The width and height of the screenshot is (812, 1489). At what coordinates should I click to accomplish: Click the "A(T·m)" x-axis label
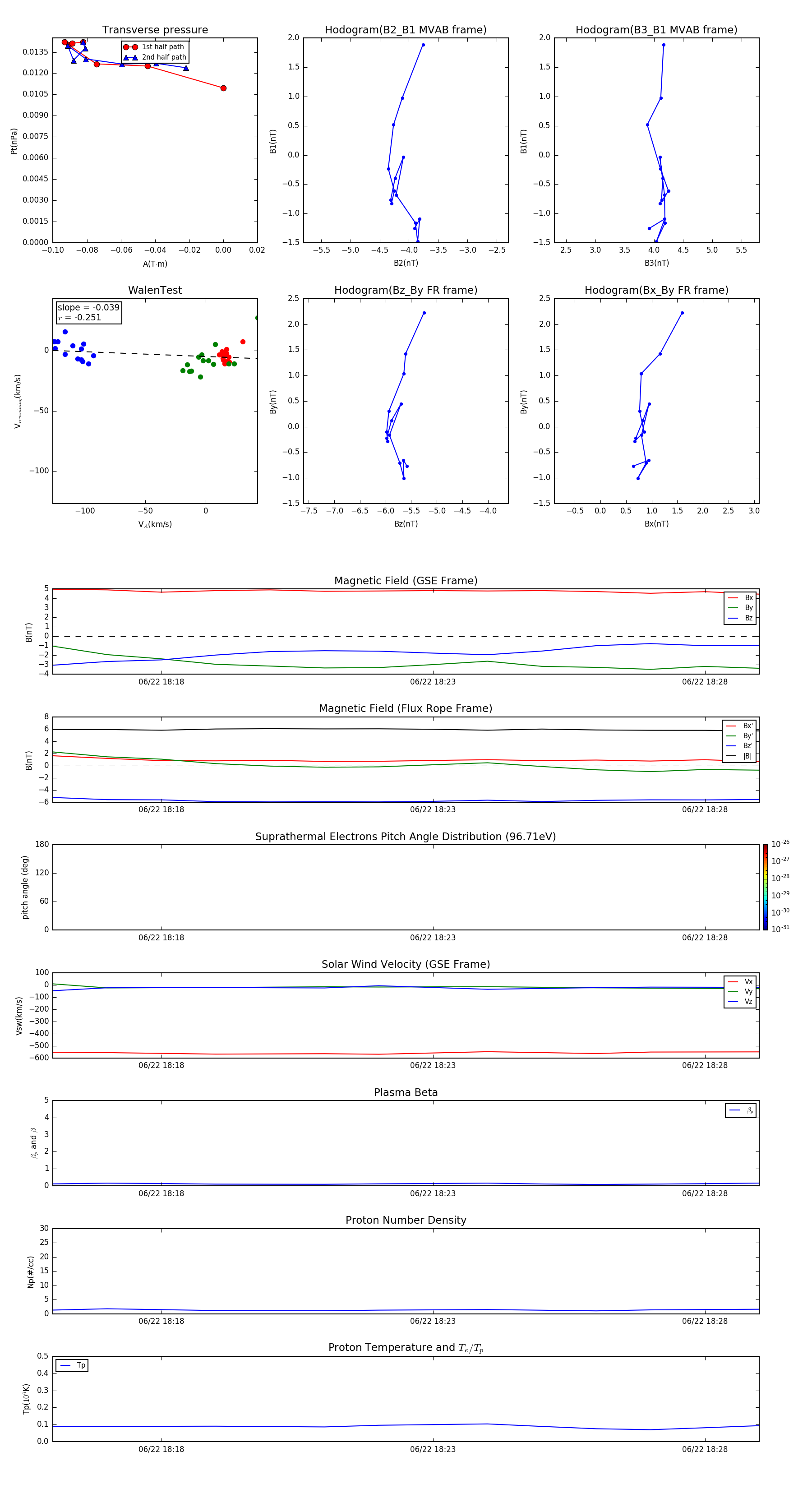point(155,264)
